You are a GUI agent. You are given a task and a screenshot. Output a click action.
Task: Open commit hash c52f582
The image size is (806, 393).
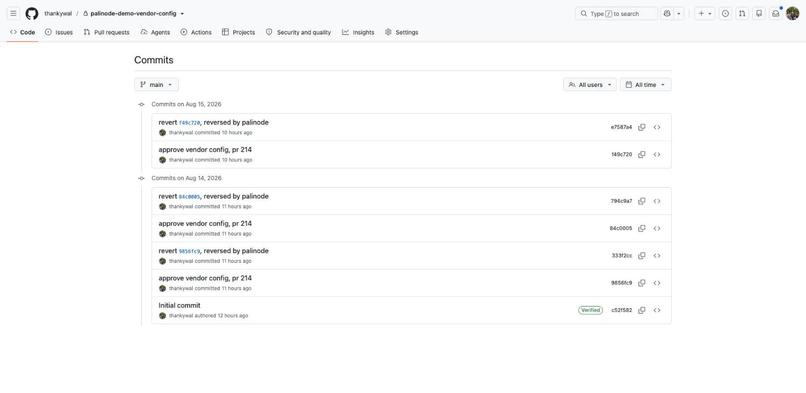click(x=621, y=310)
